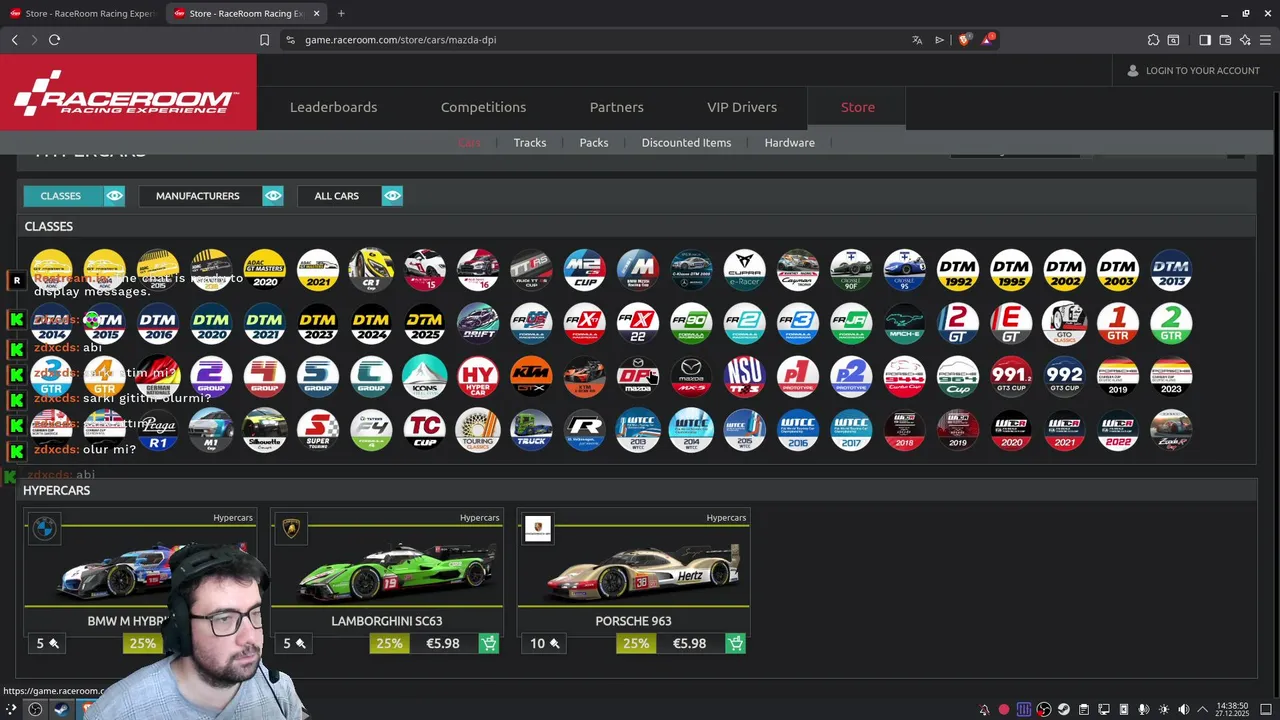Show the All Cars filter
The width and height of the screenshot is (1280, 720).
click(337, 196)
